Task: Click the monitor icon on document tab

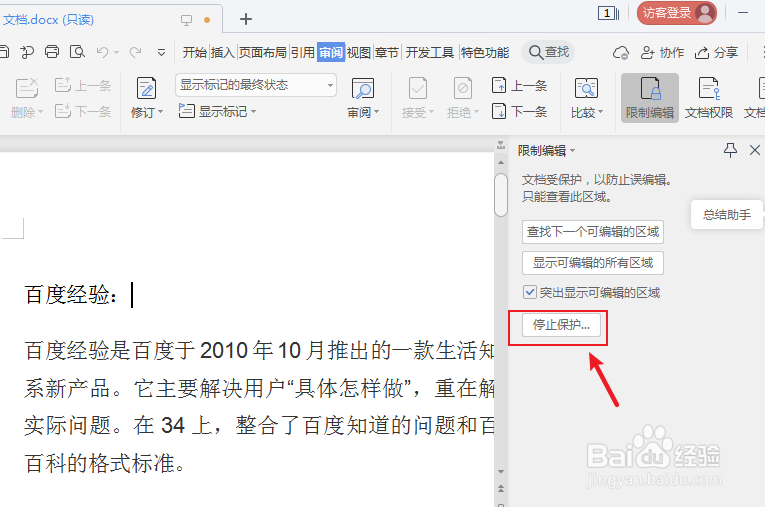Action: pyautogui.click(x=186, y=20)
